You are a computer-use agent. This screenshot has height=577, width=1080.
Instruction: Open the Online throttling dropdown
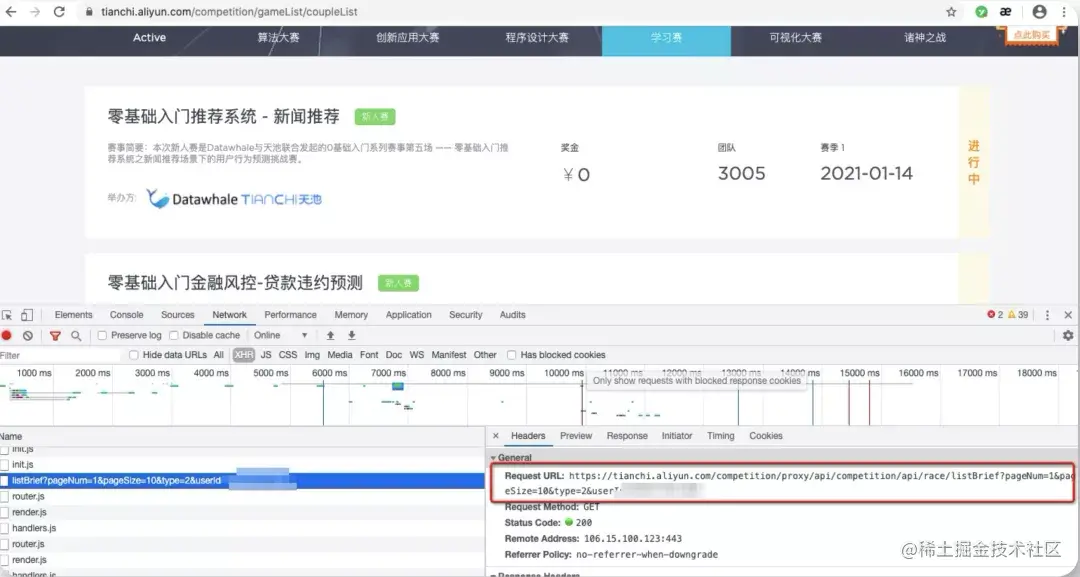click(x=280, y=335)
